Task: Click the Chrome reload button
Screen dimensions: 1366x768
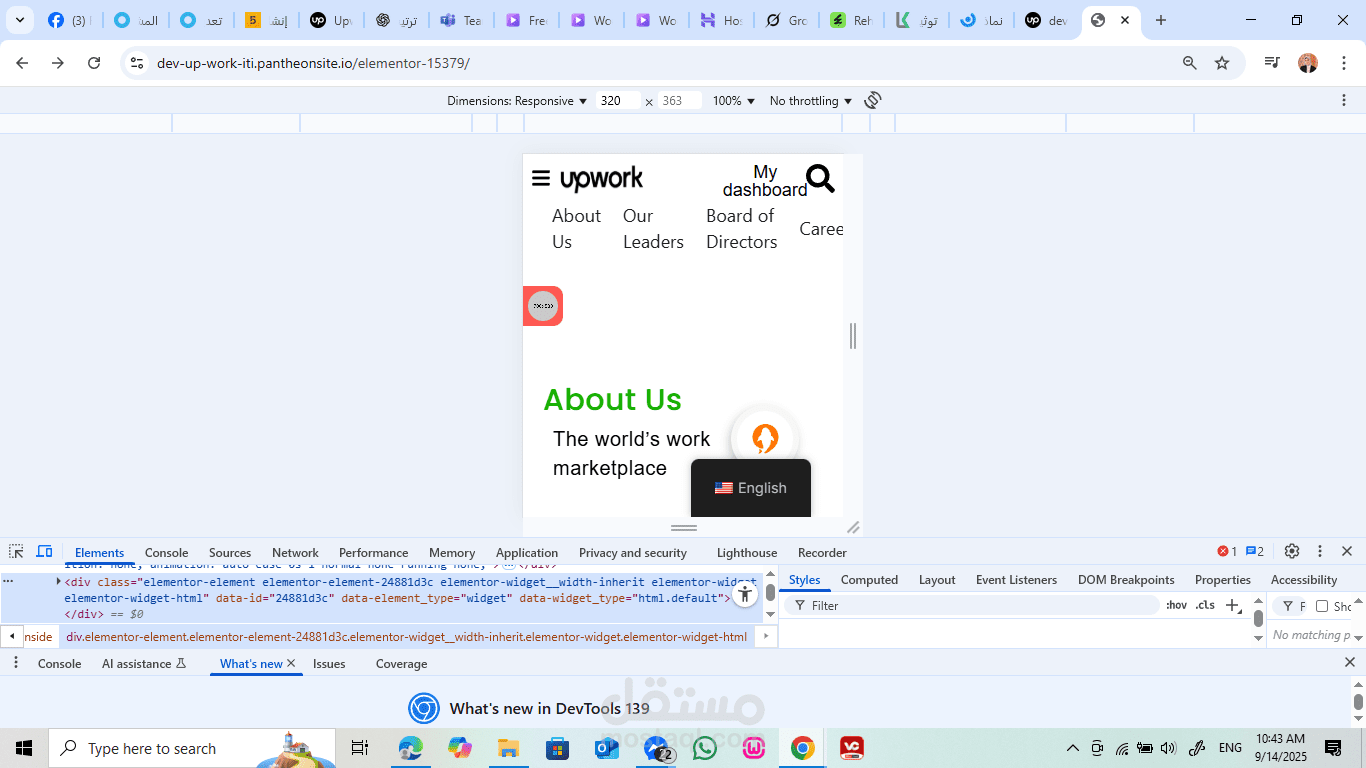Action: [x=94, y=63]
